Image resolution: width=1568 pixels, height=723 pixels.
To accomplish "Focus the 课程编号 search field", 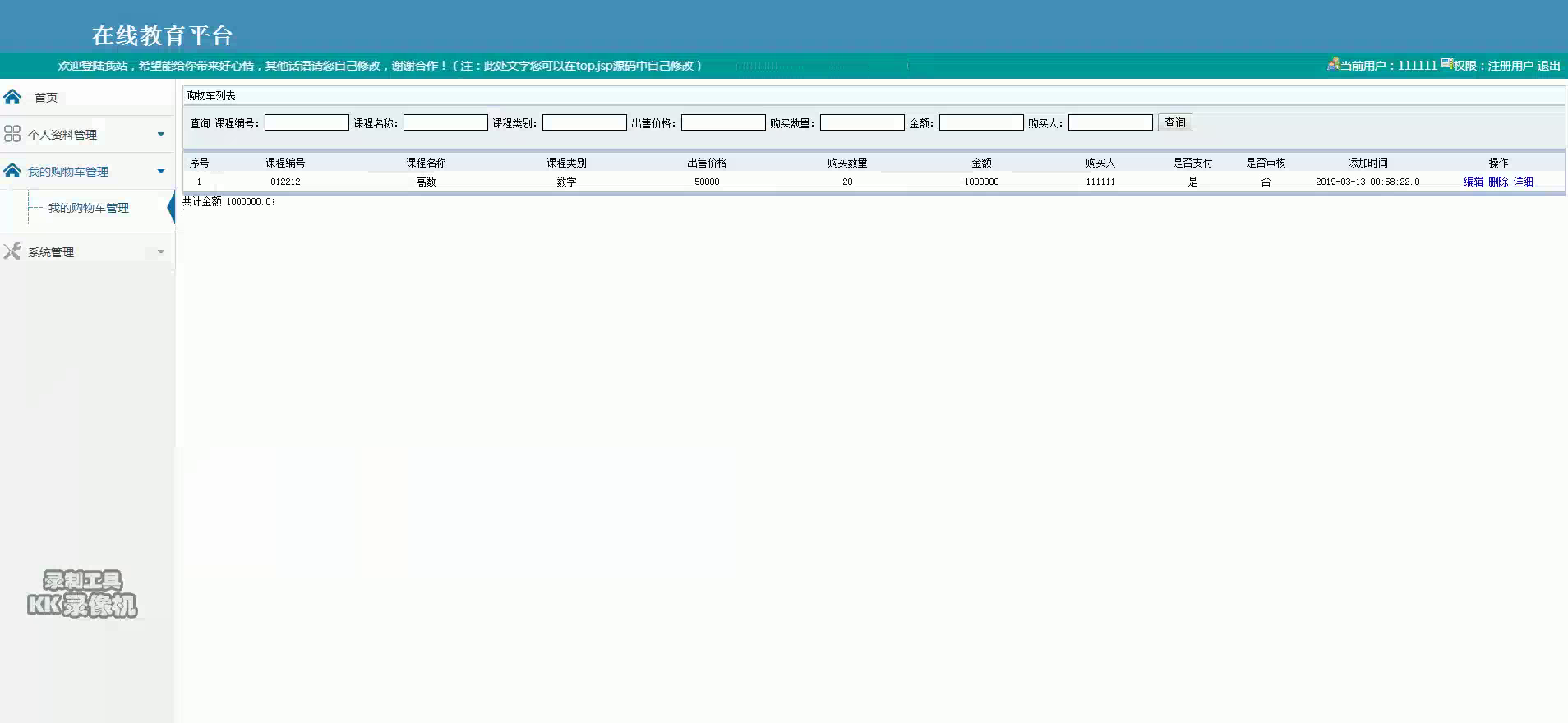I will [307, 122].
